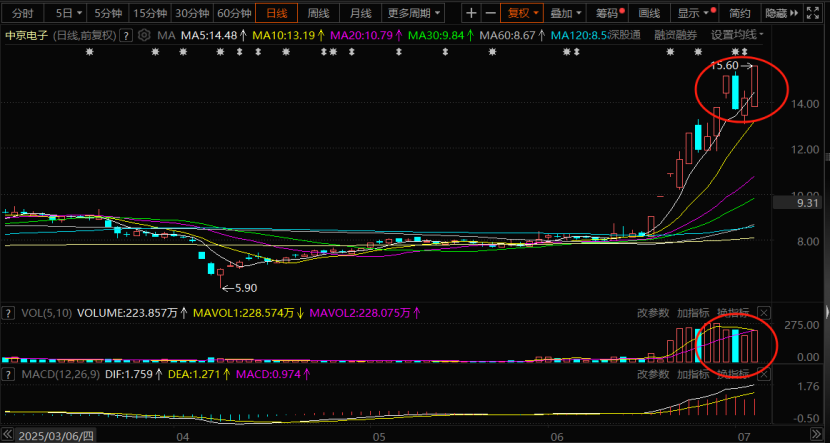Image resolution: width=830 pixels, height=444 pixels.
Task: Click 改参数 in the VOL panel
Action: (x=653, y=312)
